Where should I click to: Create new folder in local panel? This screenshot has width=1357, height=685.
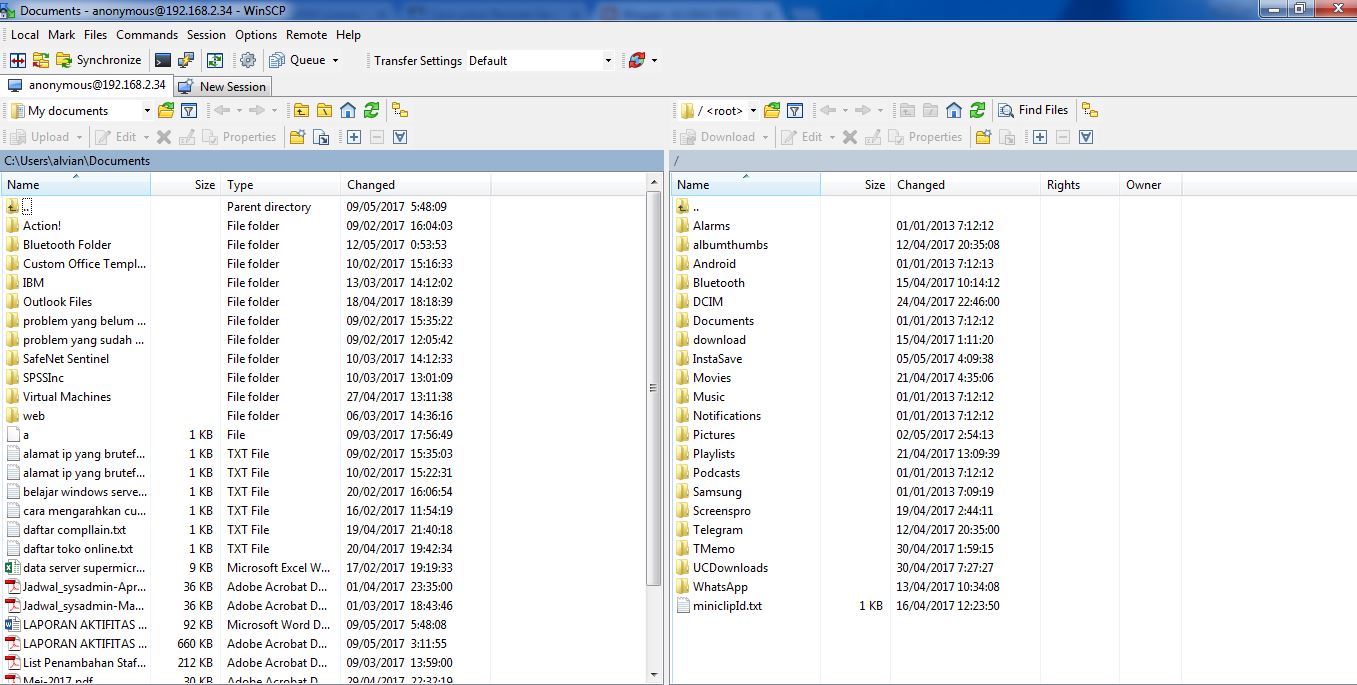pos(297,137)
